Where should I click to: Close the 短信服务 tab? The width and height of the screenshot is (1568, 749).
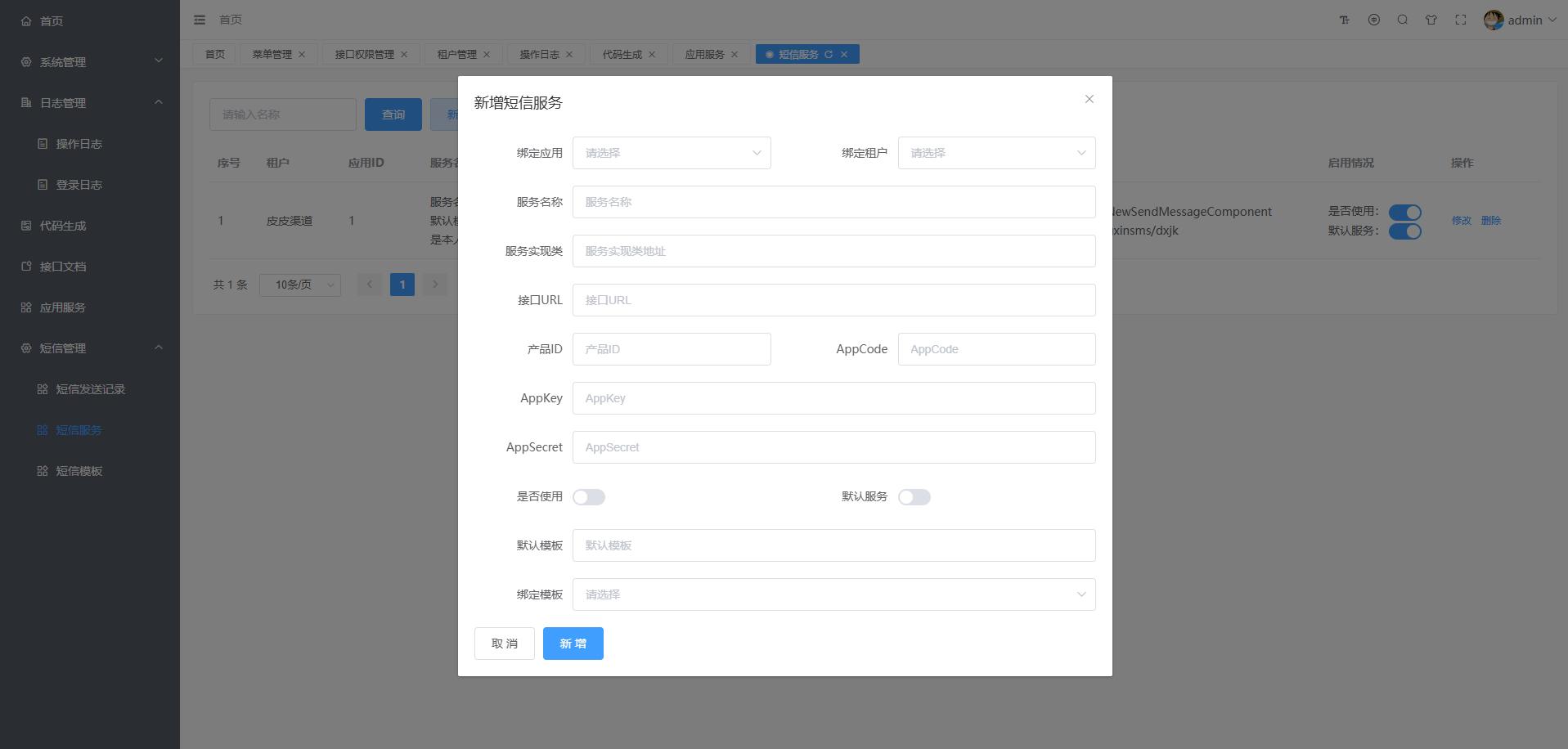tap(844, 55)
